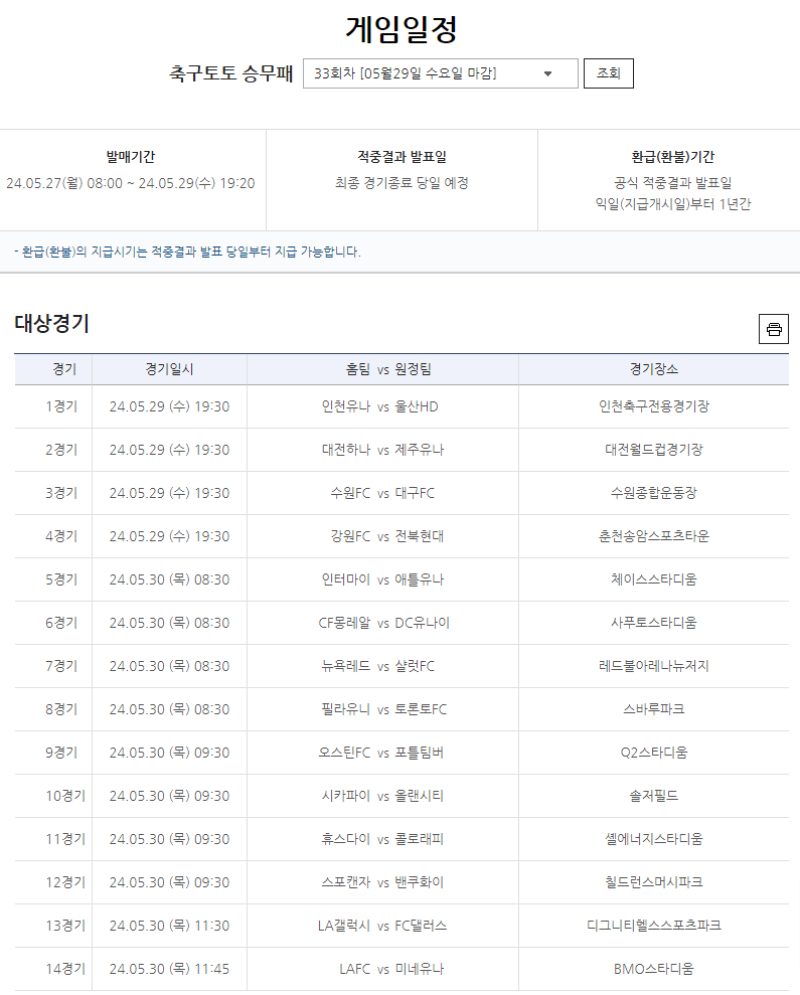The image size is (800, 995).
Task: Click 인천축구전용경기장 venue cell
Action: pos(654,407)
